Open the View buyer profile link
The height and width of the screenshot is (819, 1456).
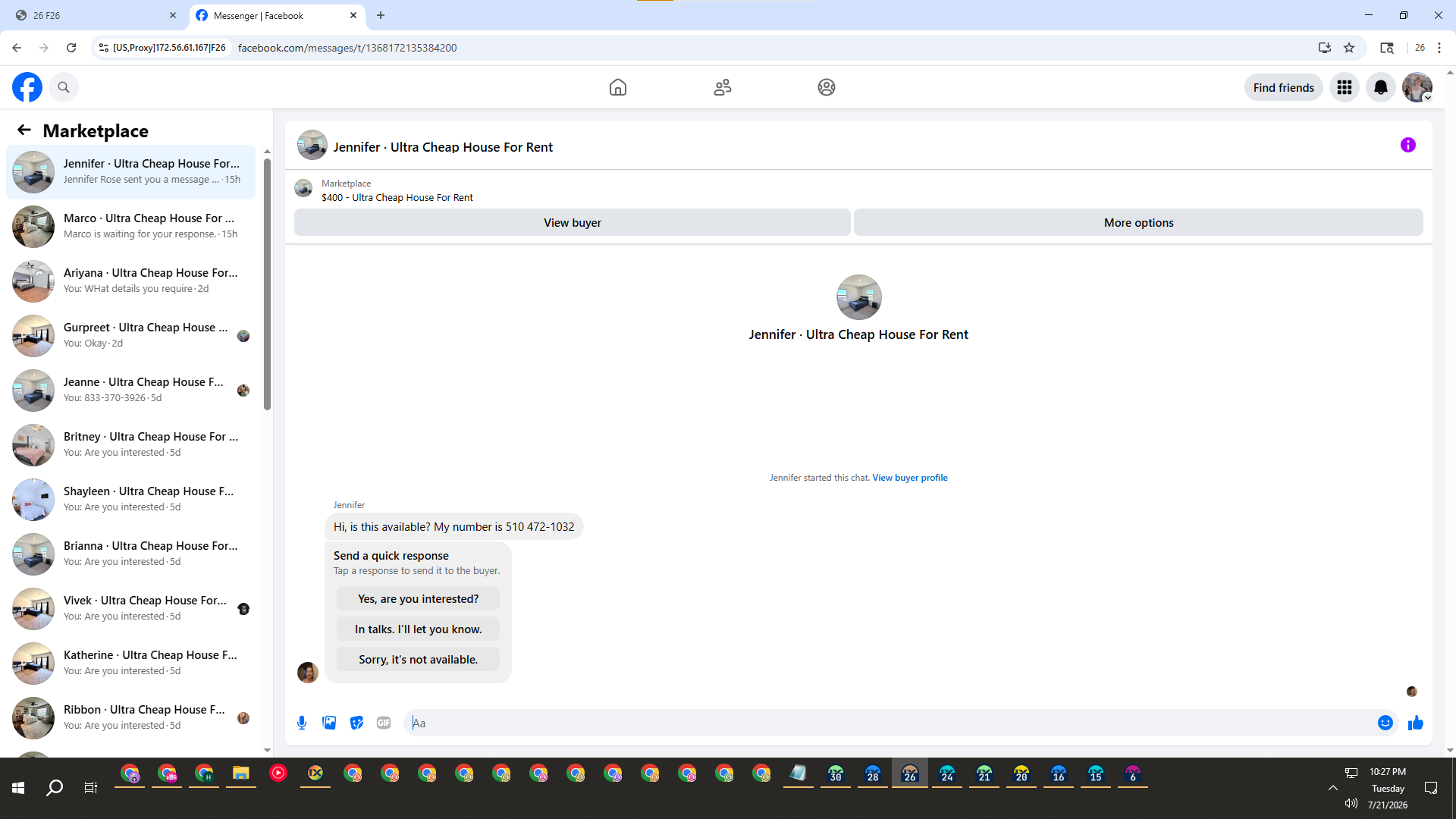(910, 478)
